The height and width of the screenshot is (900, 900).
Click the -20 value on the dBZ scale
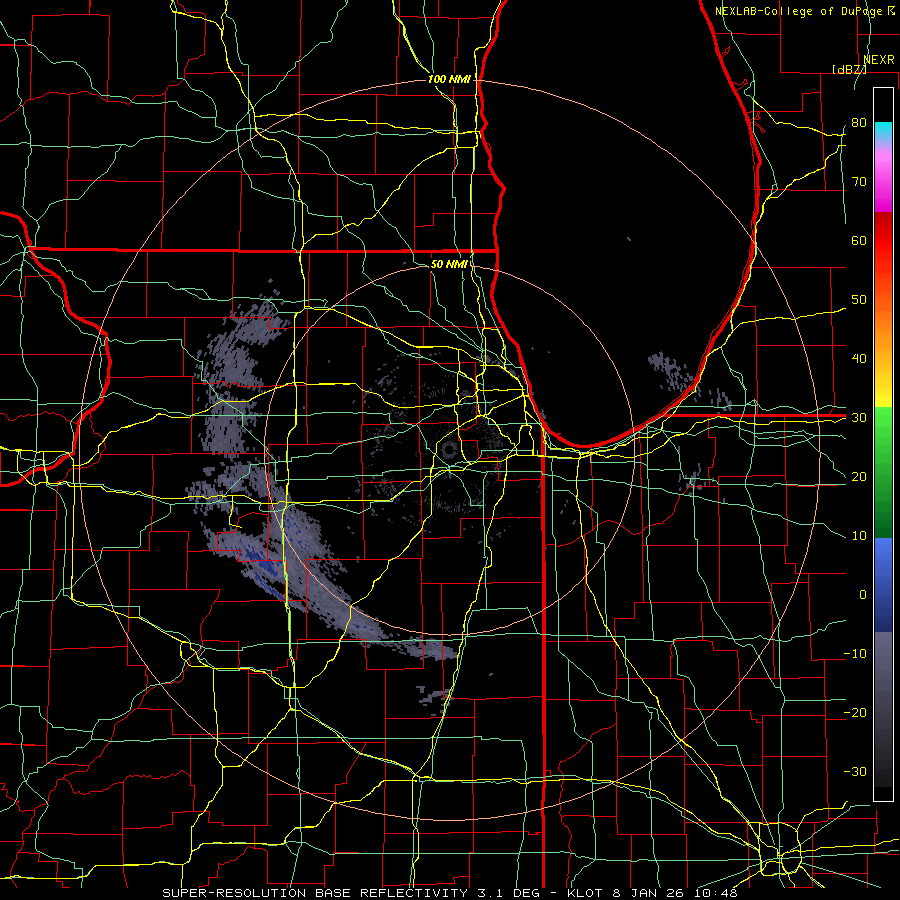pos(855,712)
